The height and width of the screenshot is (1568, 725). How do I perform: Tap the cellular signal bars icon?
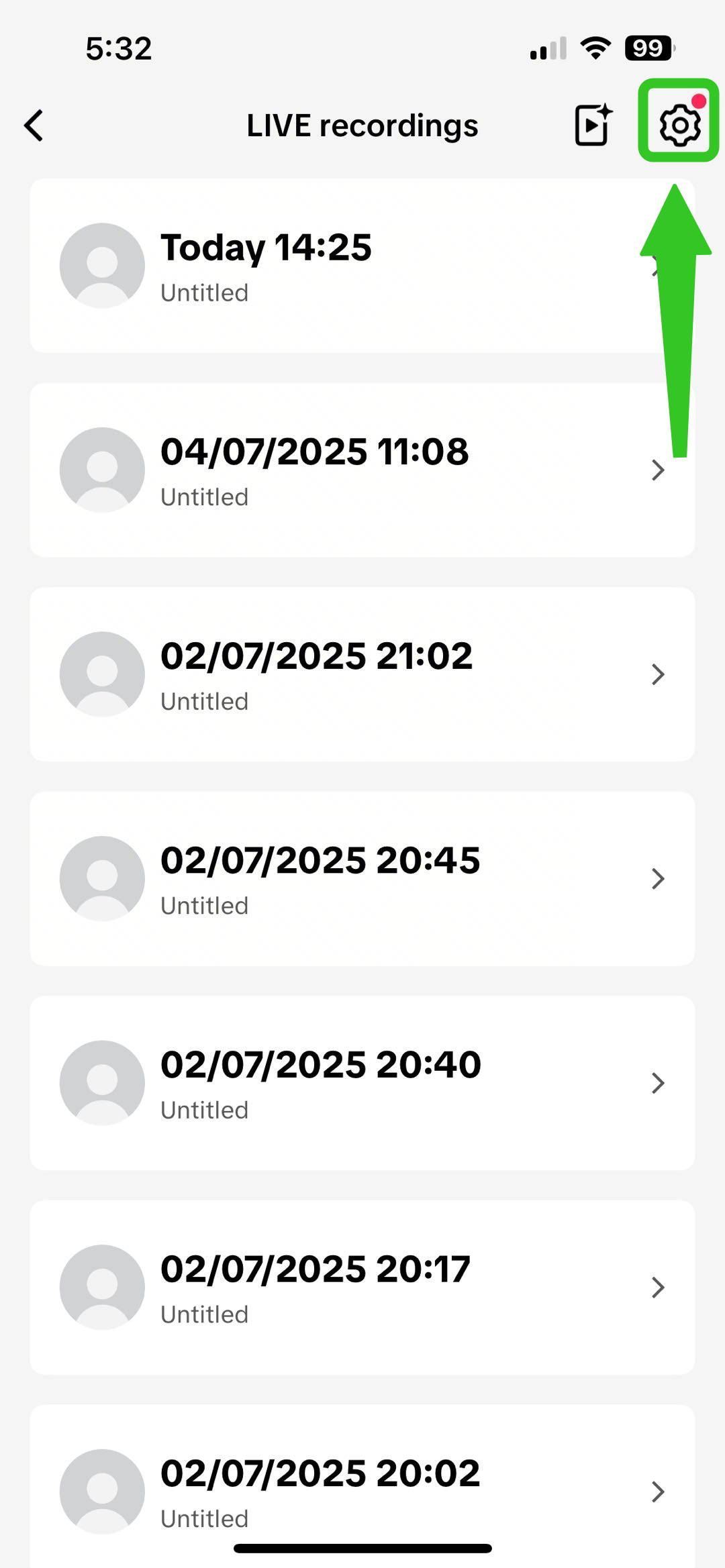click(x=548, y=48)
